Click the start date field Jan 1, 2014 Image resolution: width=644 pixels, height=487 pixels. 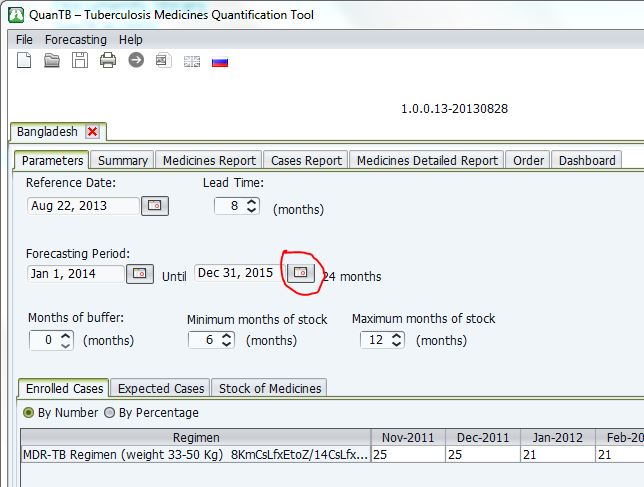click(76, 274)
